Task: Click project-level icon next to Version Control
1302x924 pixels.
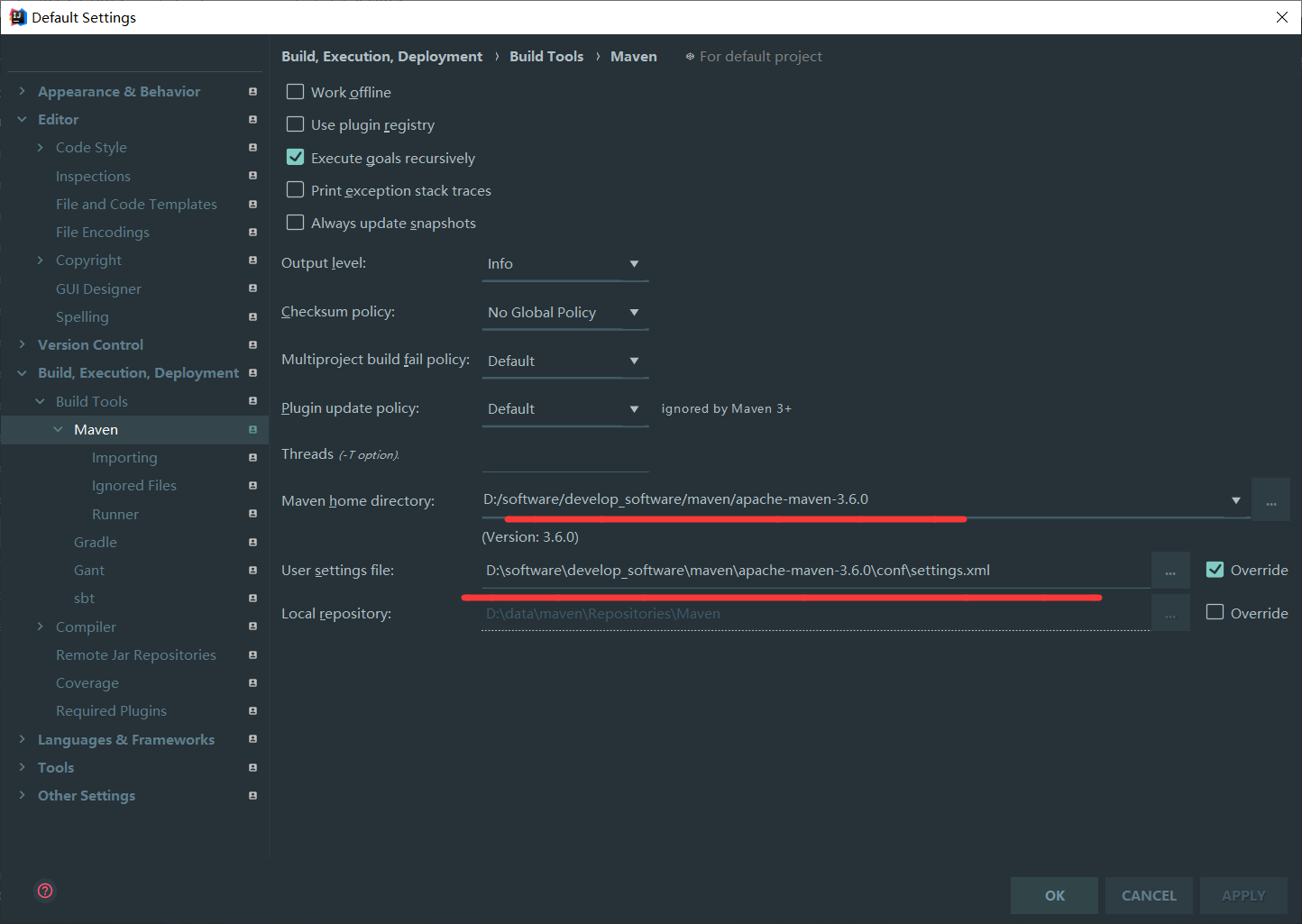Action: coord(252,345)
